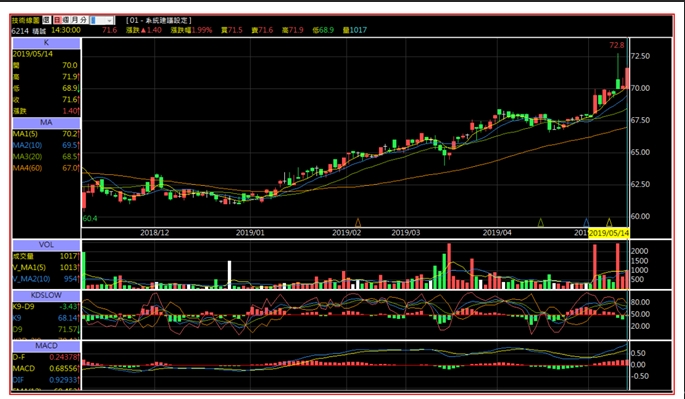This screenshot has height=399, width=685.
Task: Switch to monthly (月) period
Action: click(x=74, y=20)
